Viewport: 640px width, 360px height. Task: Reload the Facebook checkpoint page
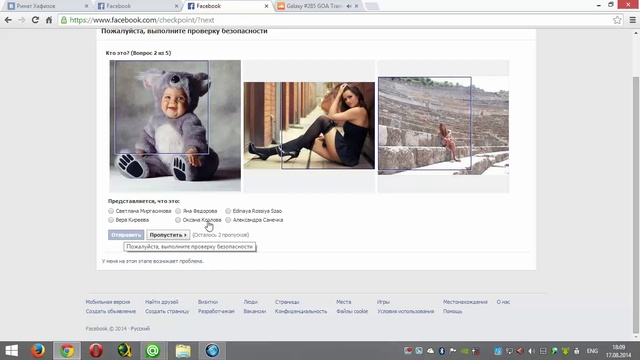coord(35,20)
